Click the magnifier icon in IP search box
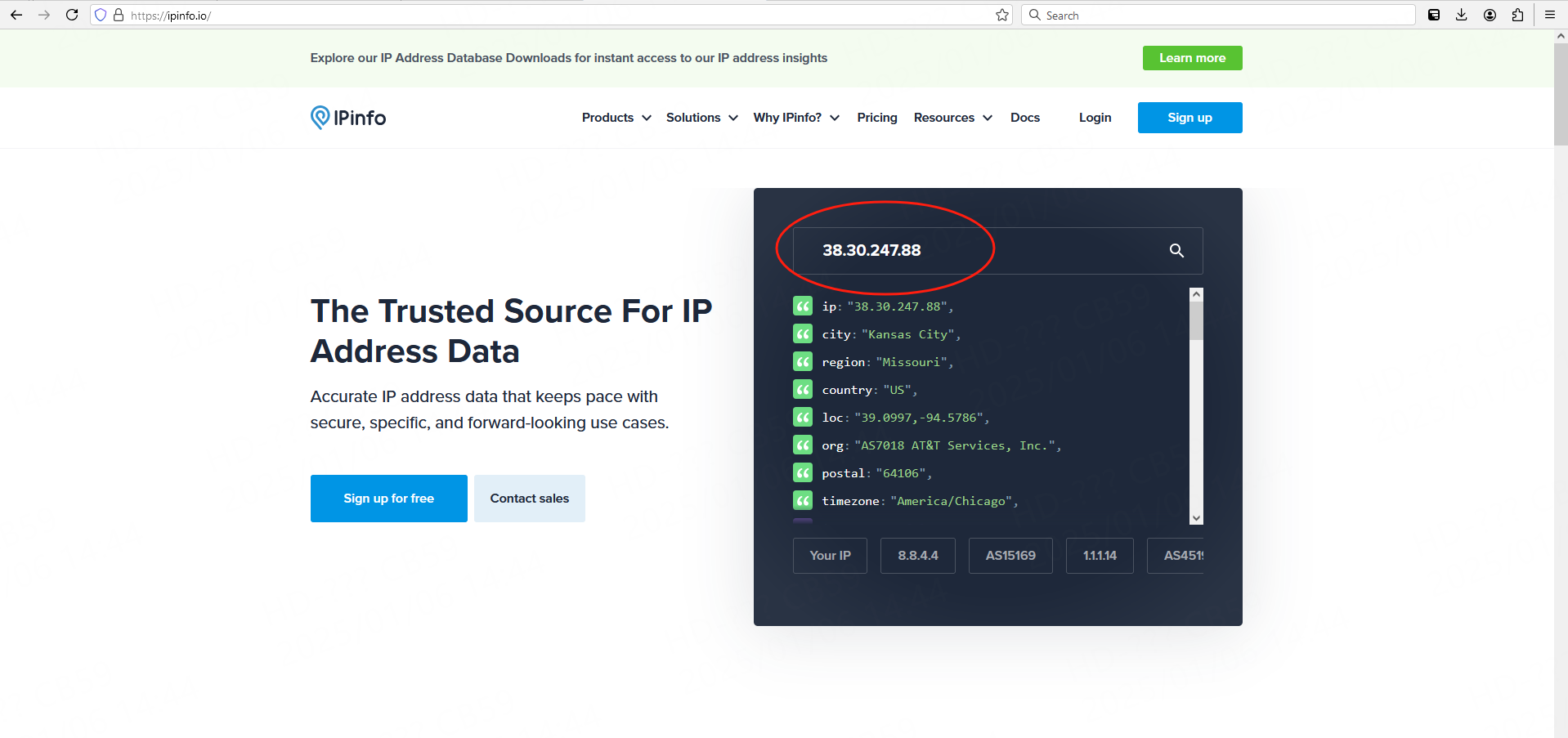 click(1176, 251)
